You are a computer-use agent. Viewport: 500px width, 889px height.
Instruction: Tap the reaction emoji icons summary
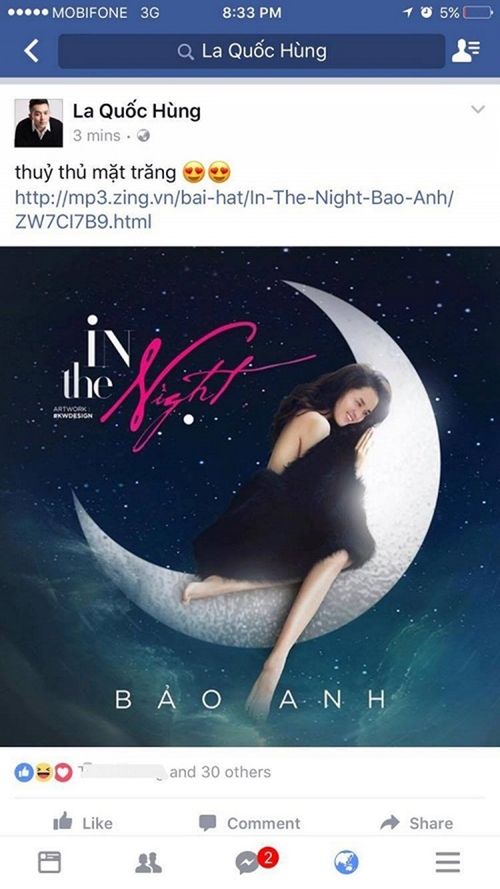[43, 772]
